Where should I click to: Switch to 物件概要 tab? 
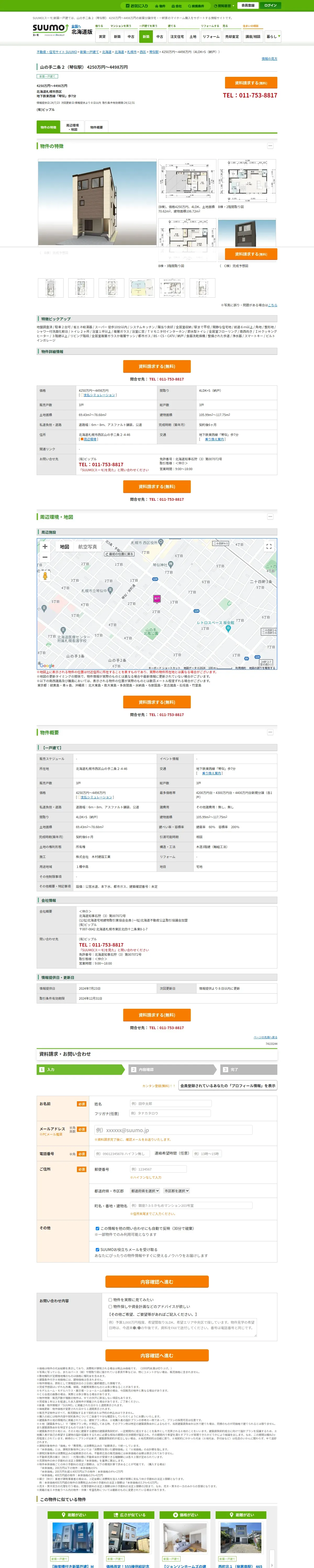tap(96, 127)
